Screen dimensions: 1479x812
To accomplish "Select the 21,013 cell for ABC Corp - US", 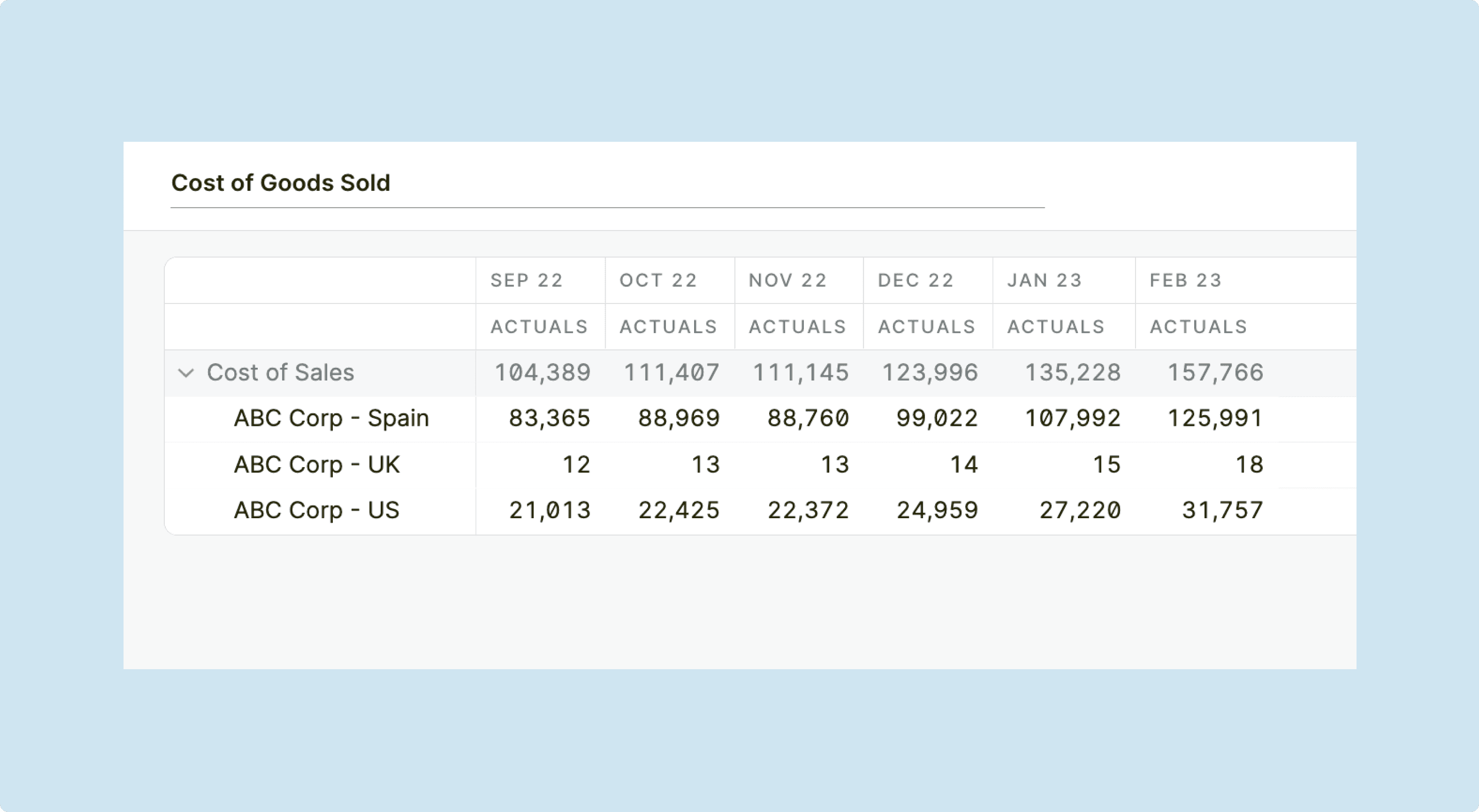I will click(x=551, y=510).
